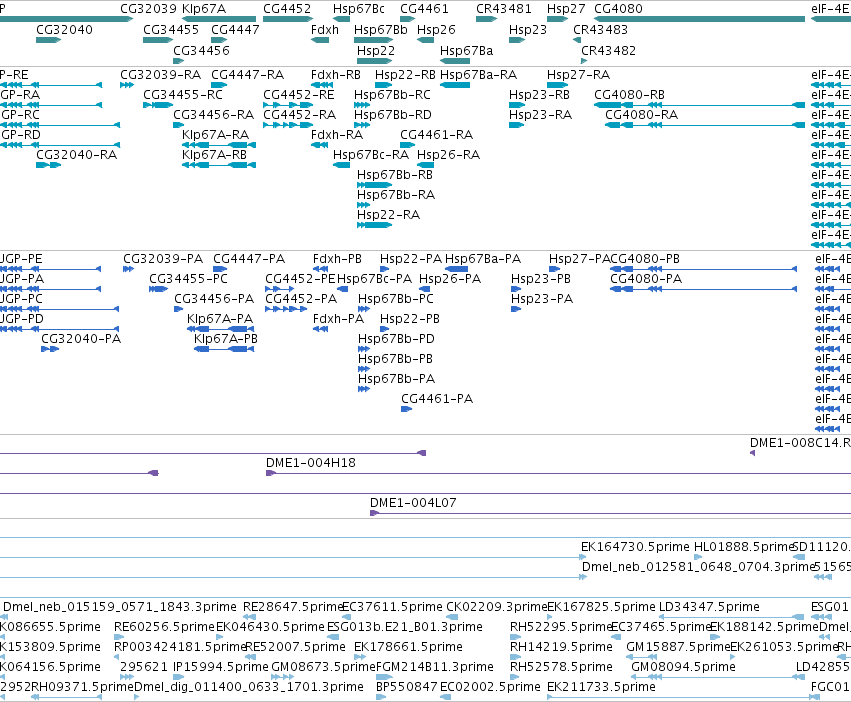Select the Hsp67Bb gene label
The image size is (851, 702).
click(x=380, y=29)
